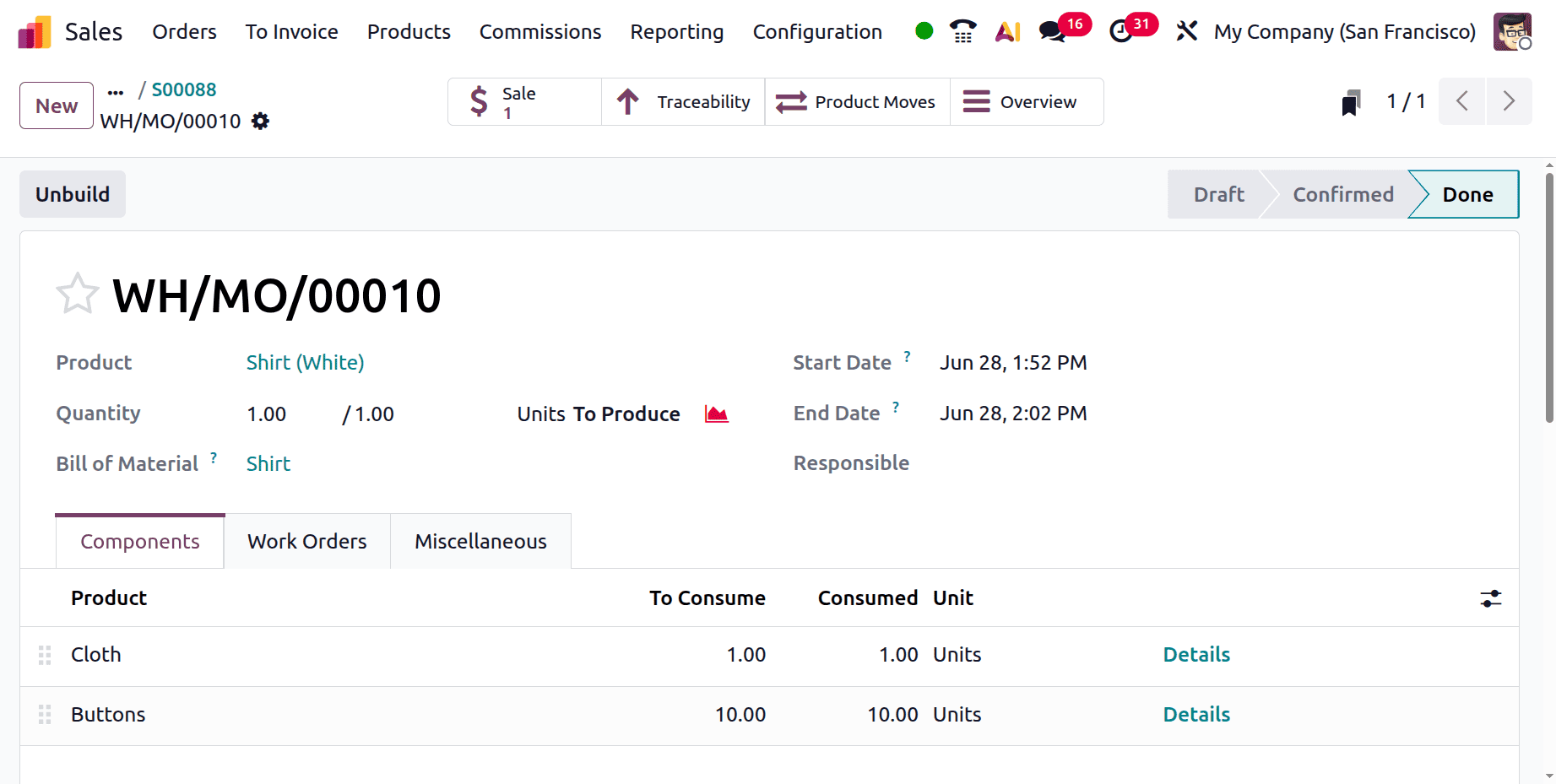Click the vertical scrollbar thumb
The height and width of the screenshot is (784, 1556).
tap(1548, 297)
